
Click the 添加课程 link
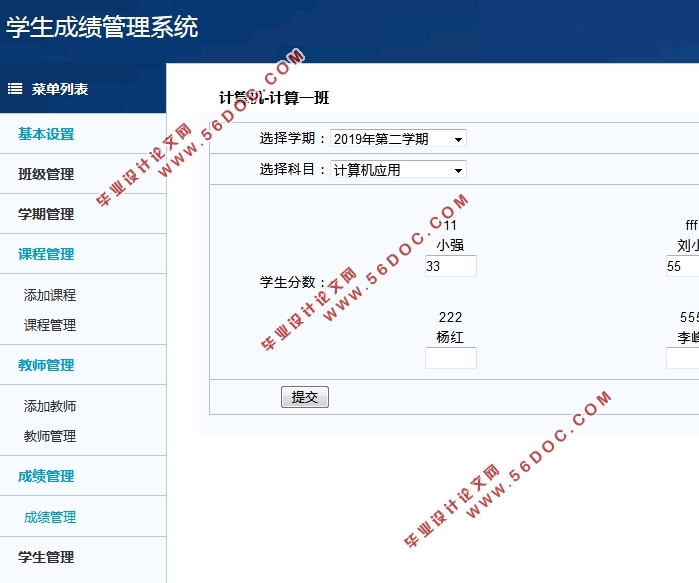click(50, 295)
